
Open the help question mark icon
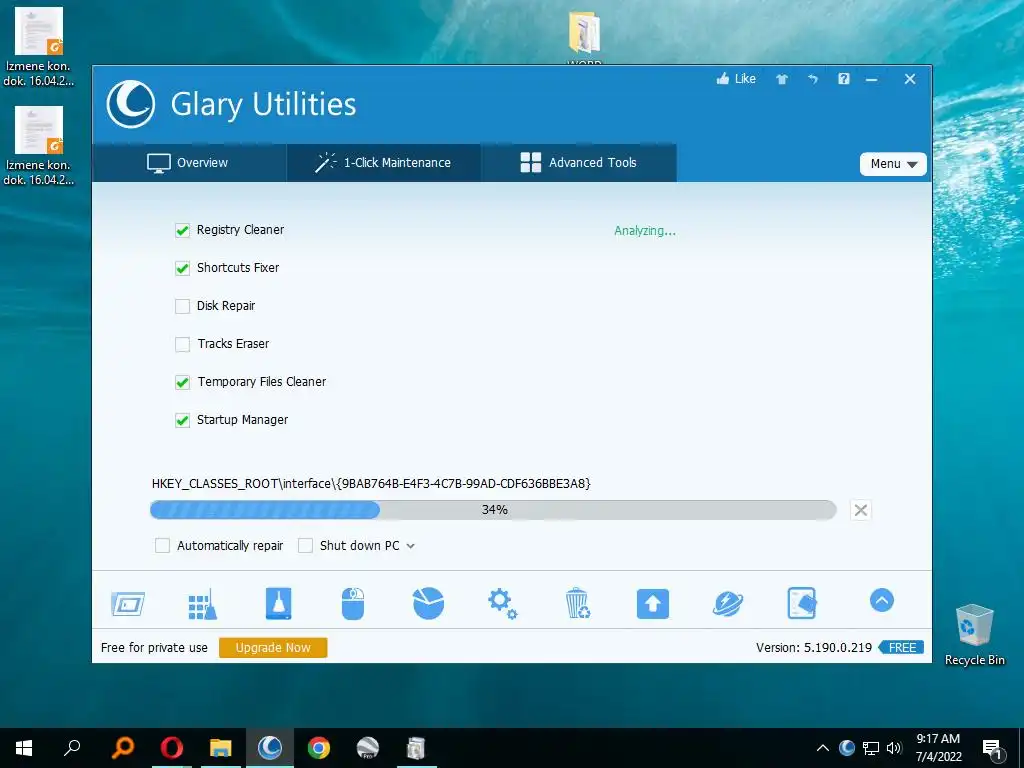[x=844, y=79]
